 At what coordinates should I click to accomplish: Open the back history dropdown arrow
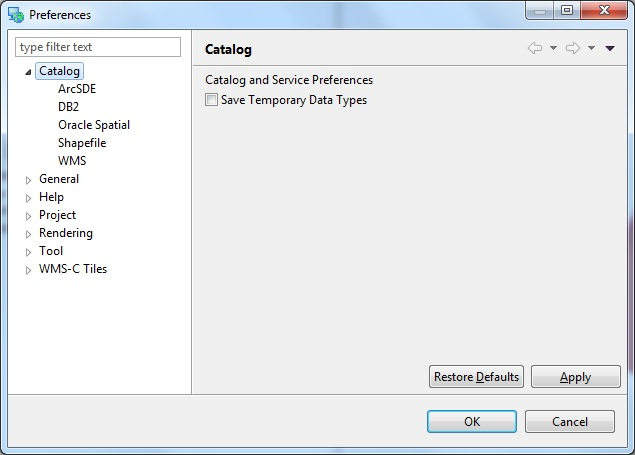click(553, 48)
